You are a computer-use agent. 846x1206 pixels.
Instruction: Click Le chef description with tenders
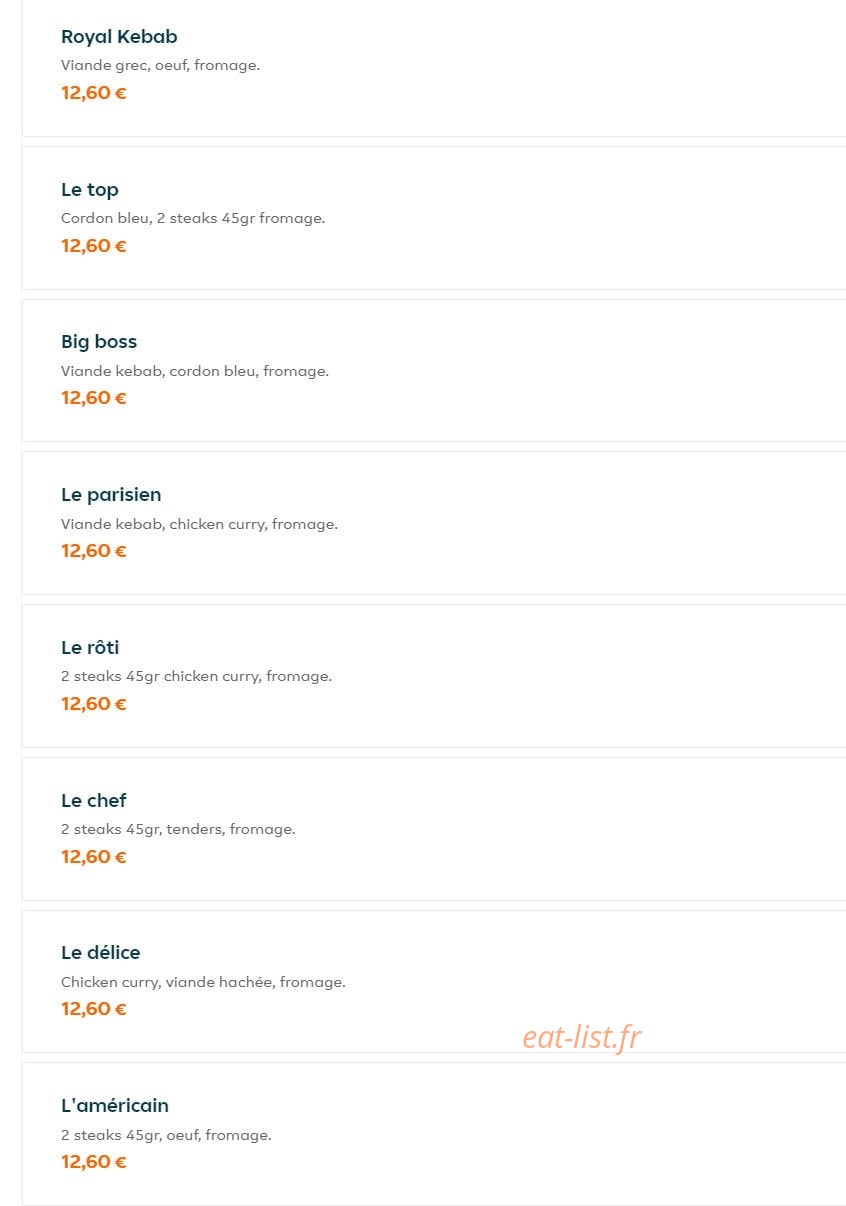coord(178,829)
